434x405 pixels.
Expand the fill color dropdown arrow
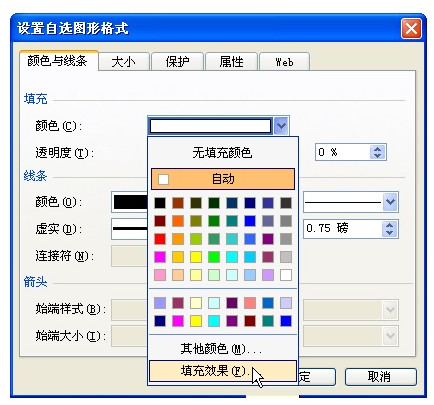[x=281, y=126]
